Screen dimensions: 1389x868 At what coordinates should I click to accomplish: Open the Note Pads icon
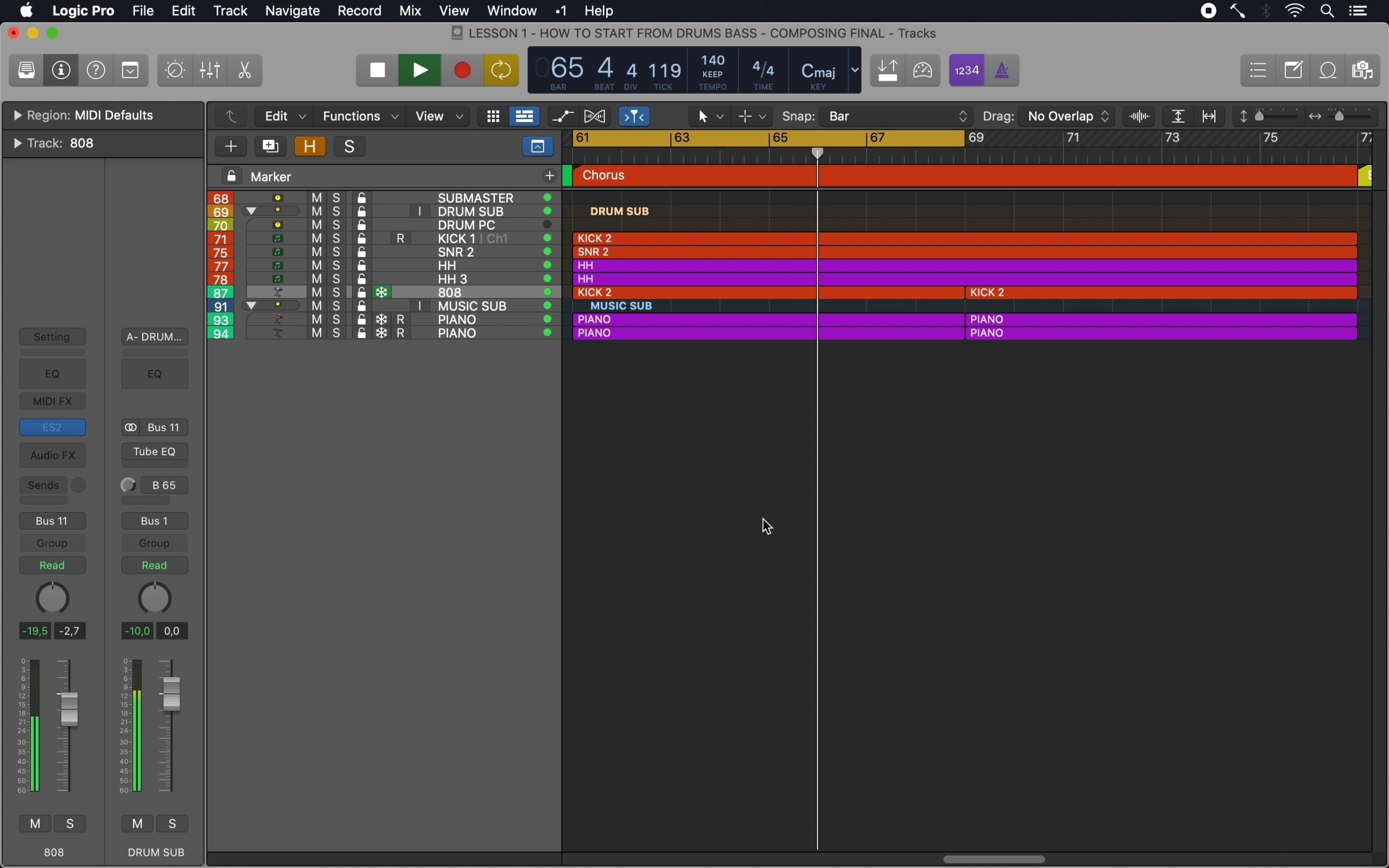[x=1294, y=71]
